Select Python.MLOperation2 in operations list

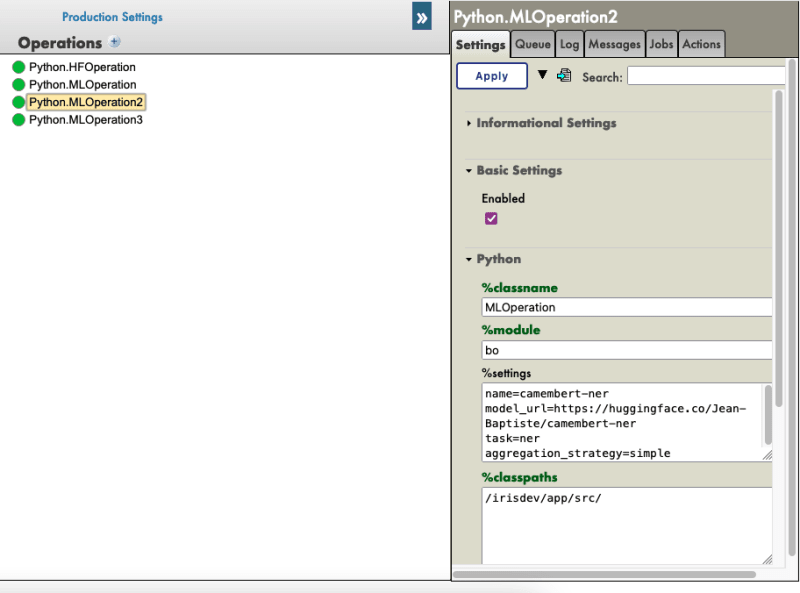pyautogui.click(x=86, y=102)
